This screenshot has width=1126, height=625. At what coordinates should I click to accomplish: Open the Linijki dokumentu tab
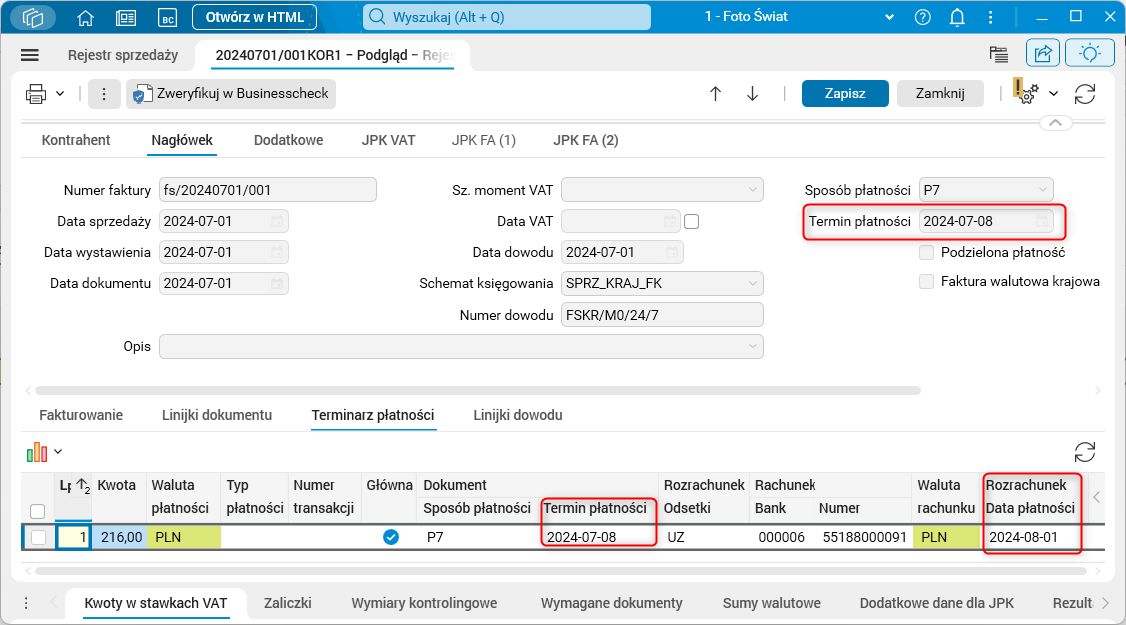coord(217,415)
